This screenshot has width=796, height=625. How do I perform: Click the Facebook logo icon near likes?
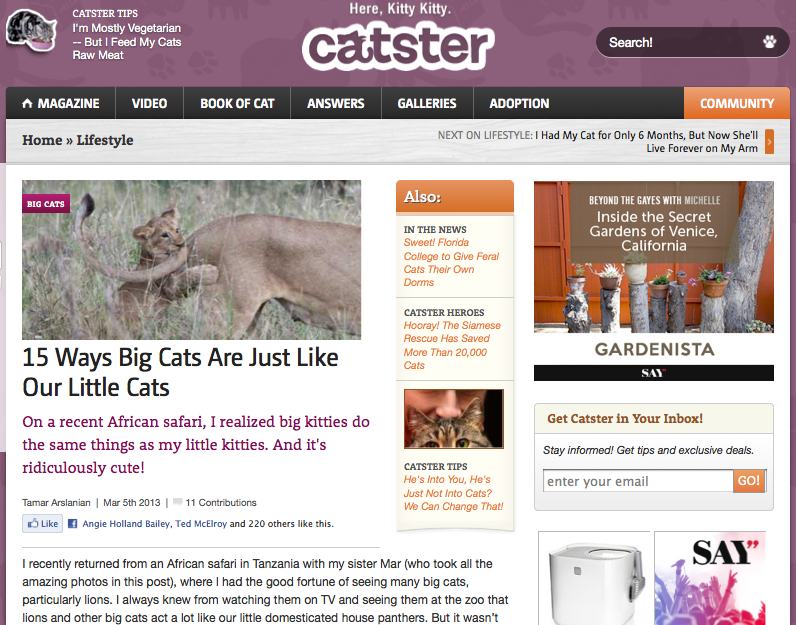[x=73, y=523]
